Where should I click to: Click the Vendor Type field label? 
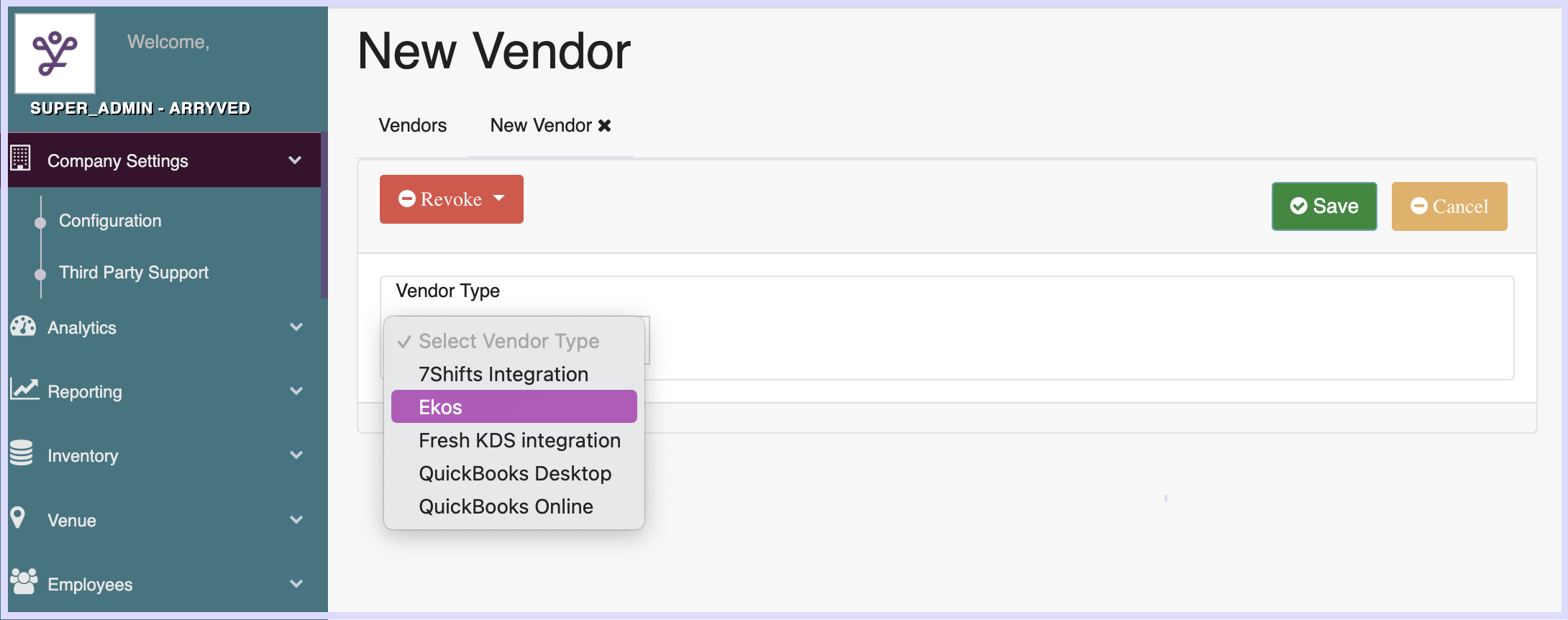click(x=447, y=291)
